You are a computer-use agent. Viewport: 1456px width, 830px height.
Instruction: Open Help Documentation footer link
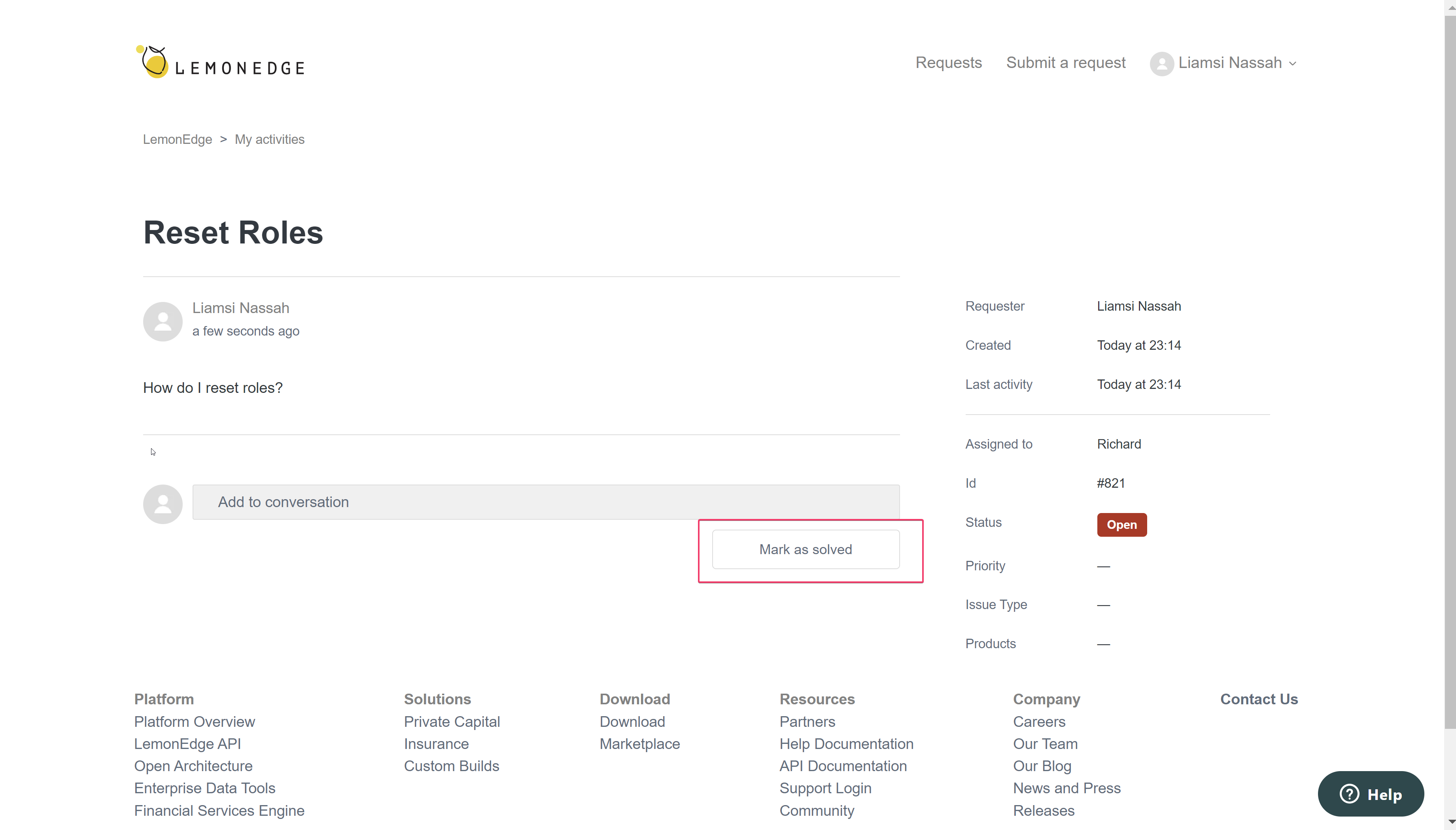[x=846, y=744]
